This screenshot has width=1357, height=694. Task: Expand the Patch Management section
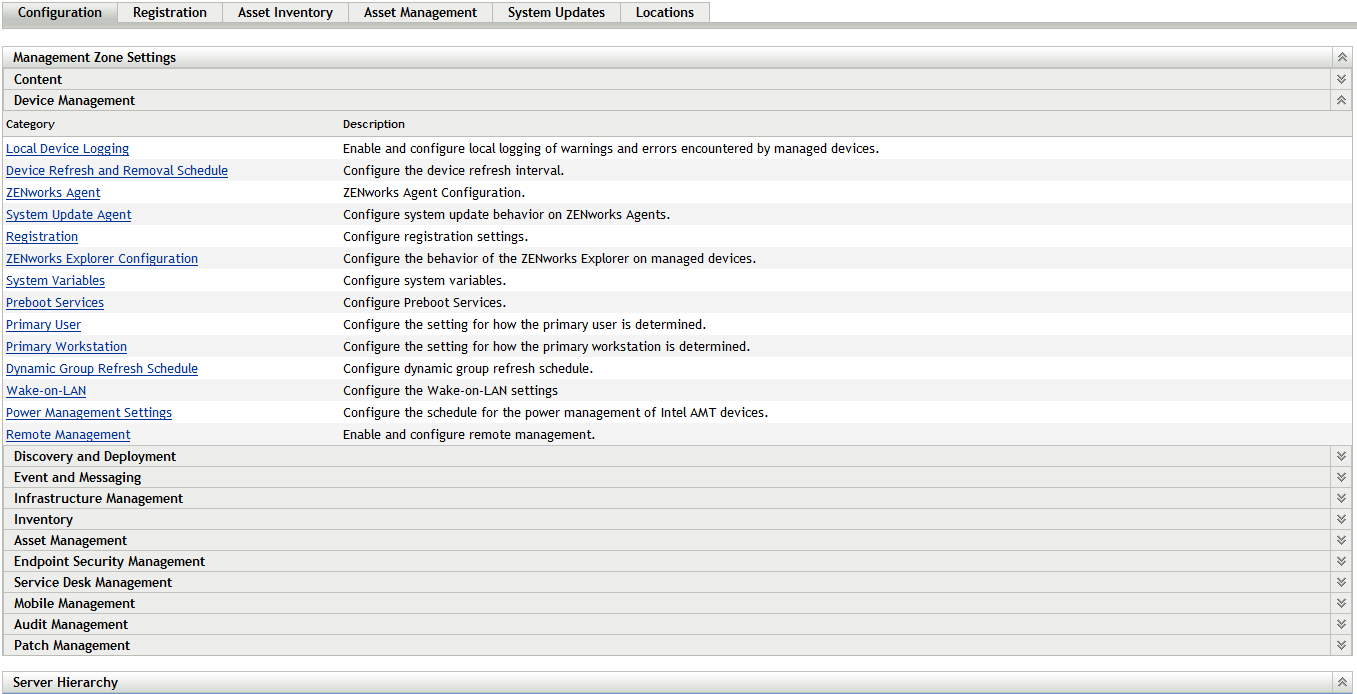(x=1341, y=645)
